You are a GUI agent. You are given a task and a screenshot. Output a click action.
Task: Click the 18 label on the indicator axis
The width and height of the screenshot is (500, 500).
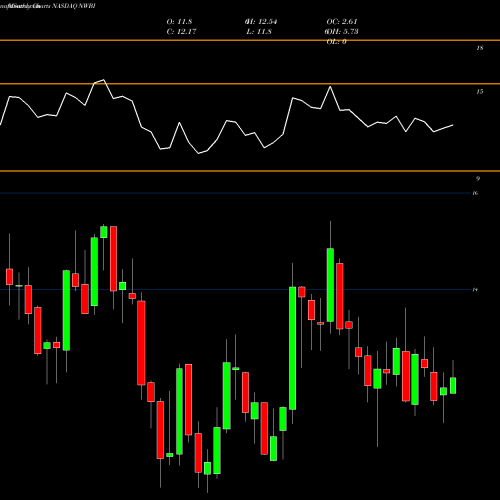[x=480, y=48]
